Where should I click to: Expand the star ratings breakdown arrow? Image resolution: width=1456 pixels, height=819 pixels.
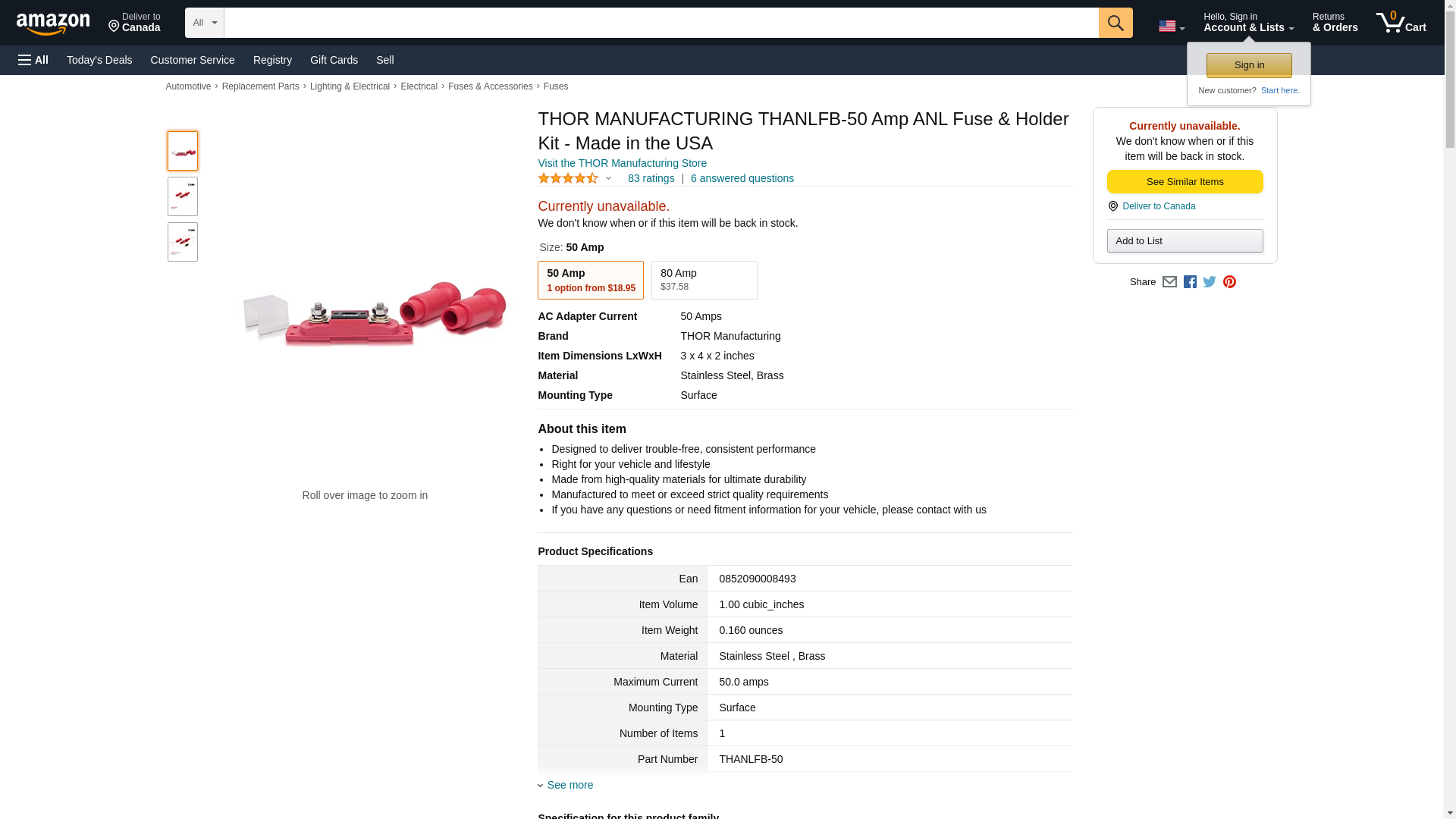pyautogui.click(x=608, y=179)
